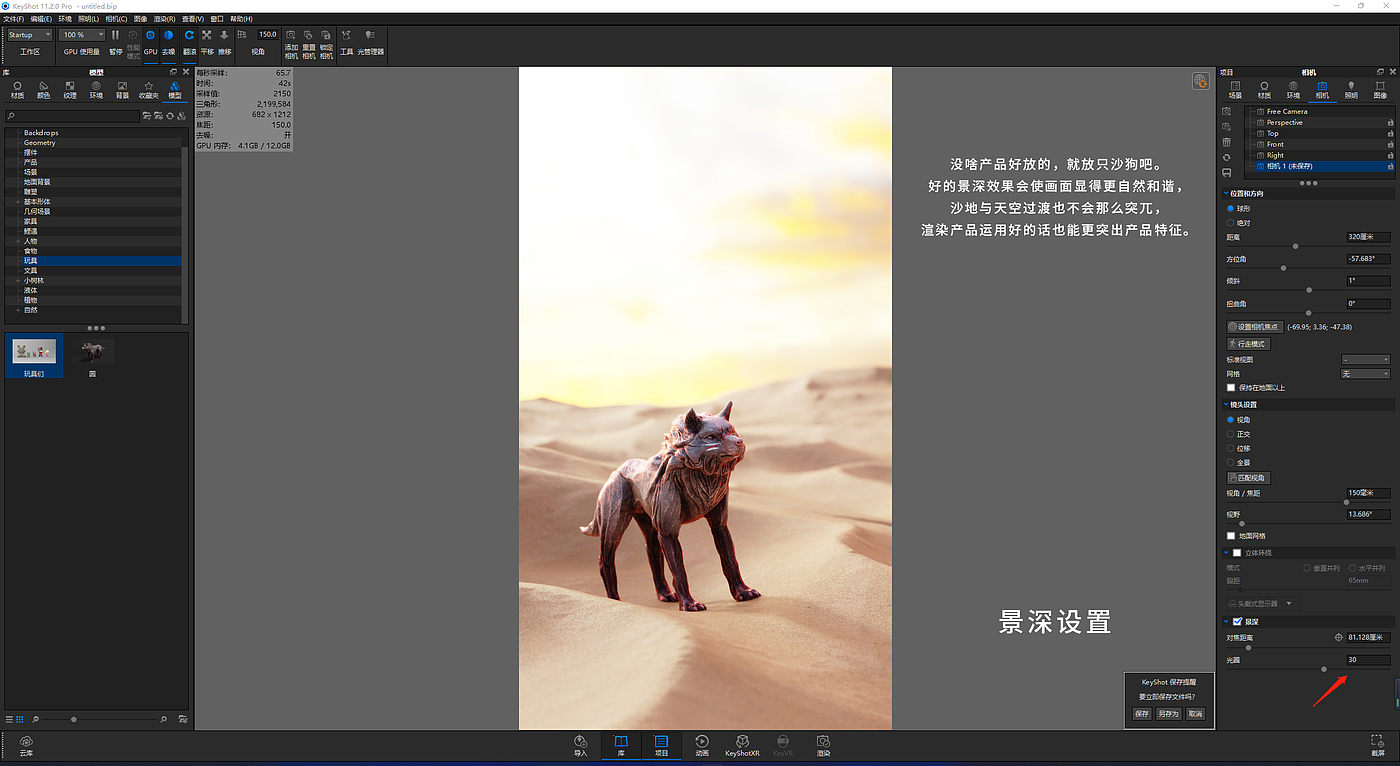This screenshot has width=1400, height=766.
Task: Click Save in the save reminder popup
Action: (x=1142, y=714)
